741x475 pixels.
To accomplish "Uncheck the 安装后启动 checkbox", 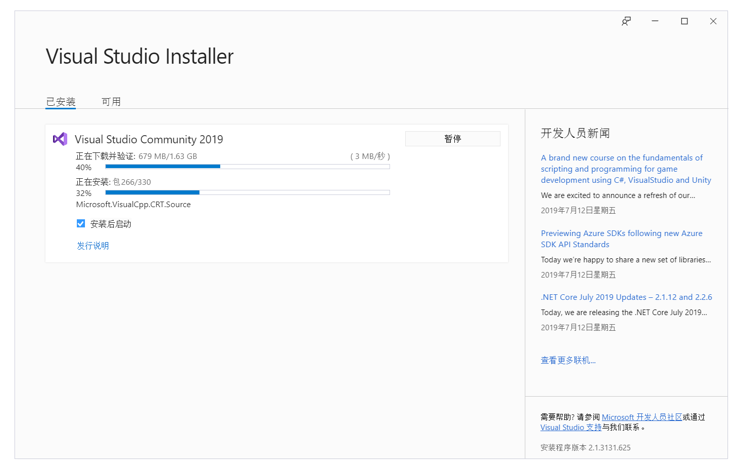I will click(81, 224).
